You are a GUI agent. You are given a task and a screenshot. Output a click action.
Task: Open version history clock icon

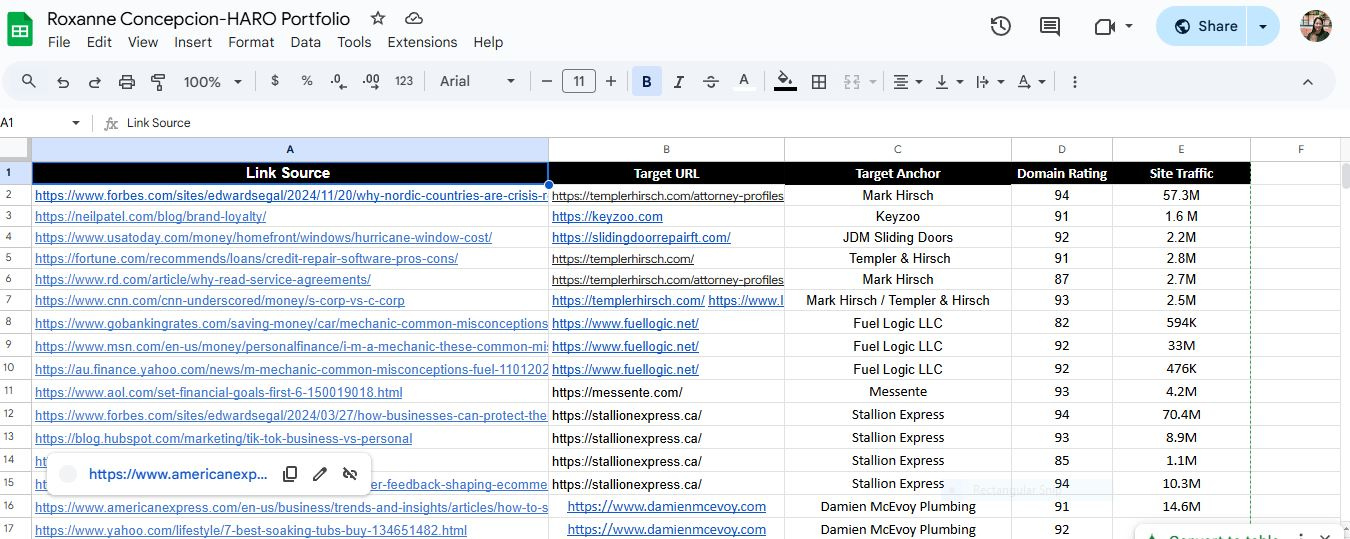tap(1000, 27)
